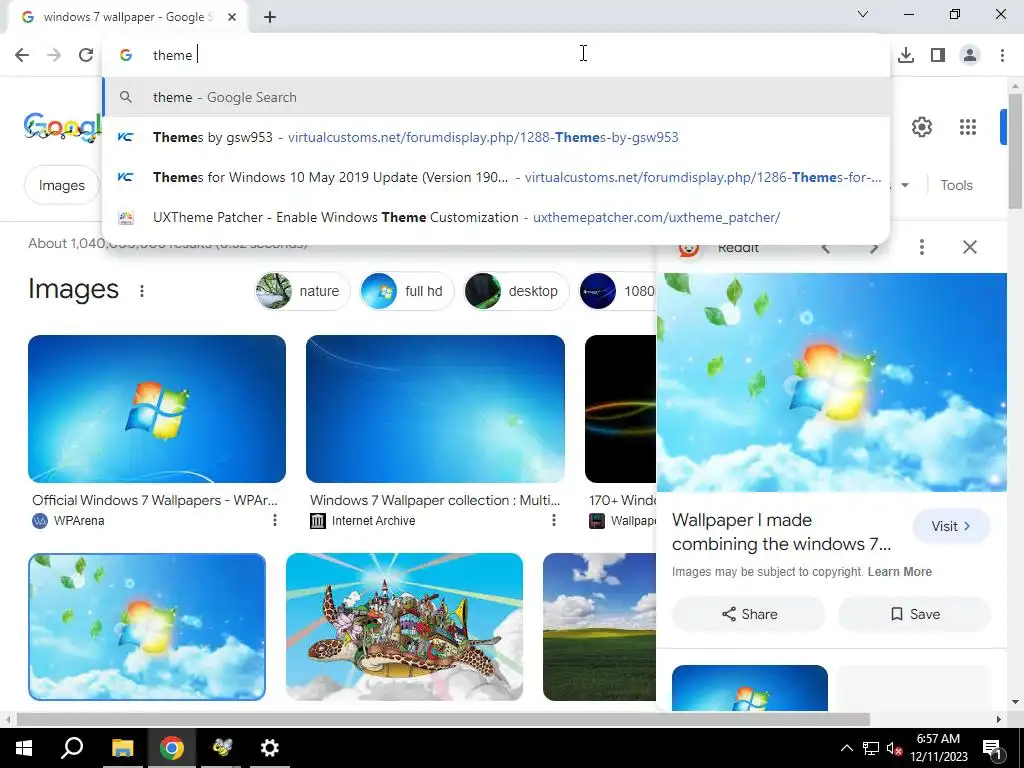Click the taskbar clock showing 6:57 AM
Image resolution: width=1024 pixels, height=768 pixels.
point(938,748)
